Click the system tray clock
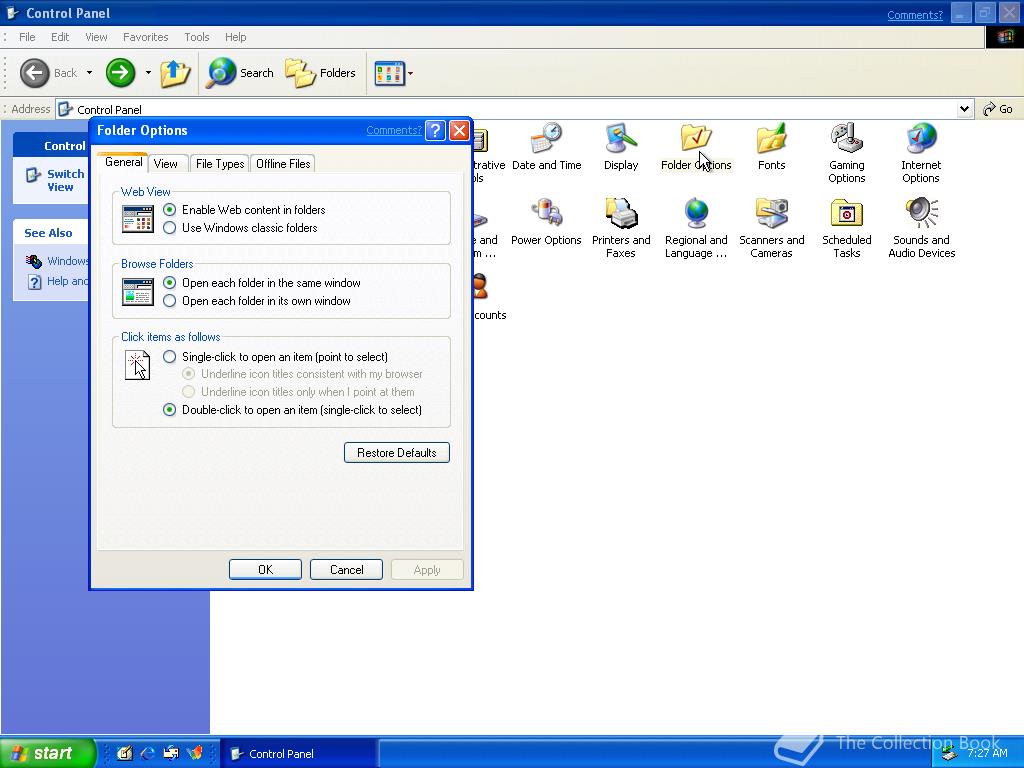 [x=987, y=753]
